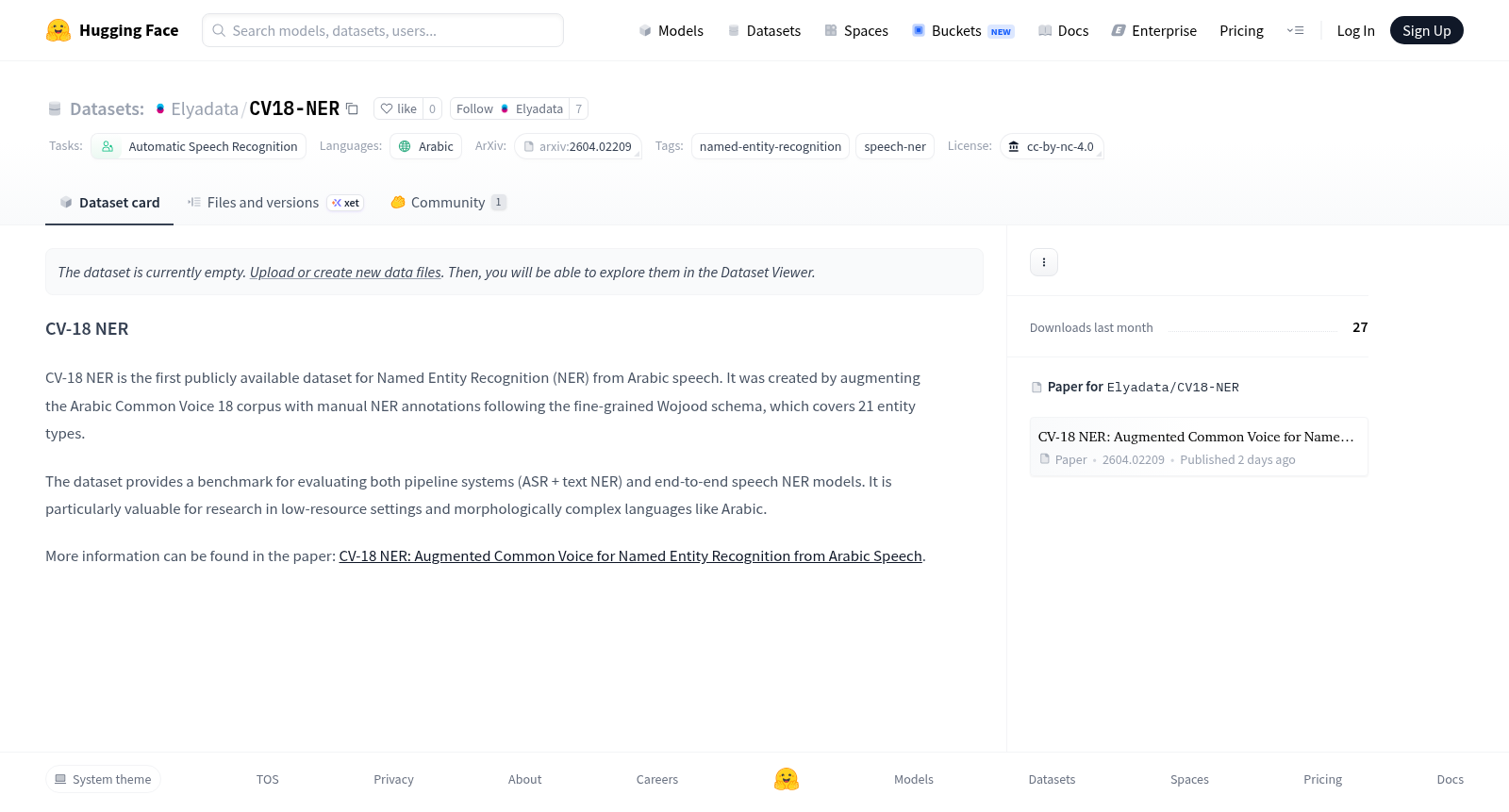
Task: Open the Community tab
Action: click(449, 203)
